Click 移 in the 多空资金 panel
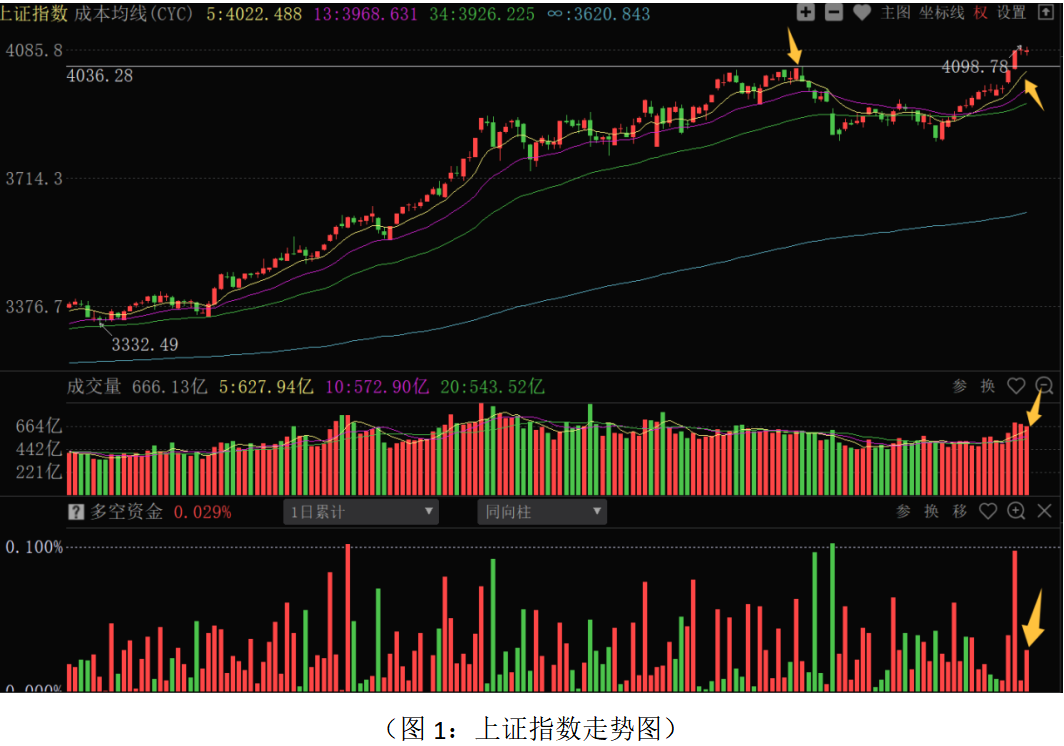1064x746 pixels. [x=960, y=511]
